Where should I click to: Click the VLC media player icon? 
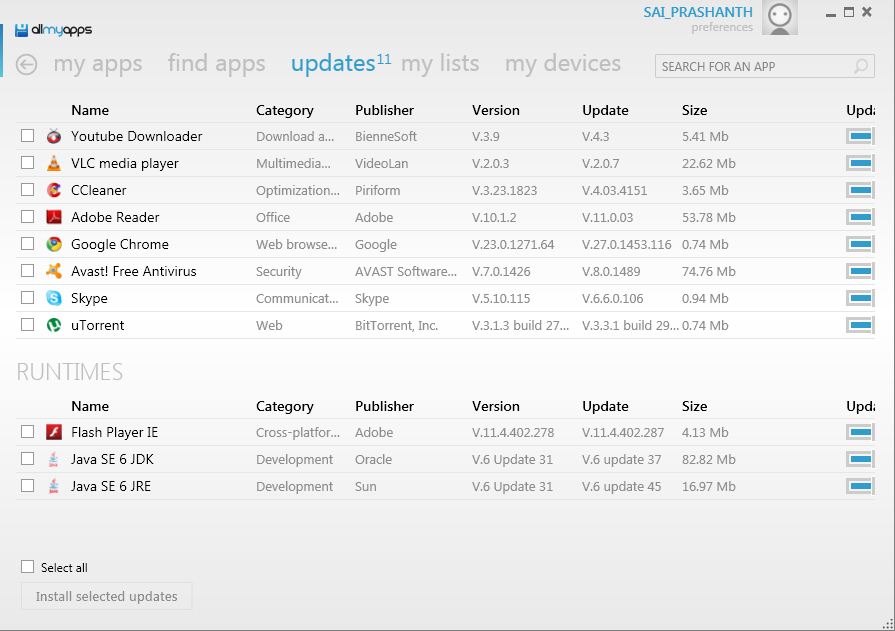coord(52,163)
